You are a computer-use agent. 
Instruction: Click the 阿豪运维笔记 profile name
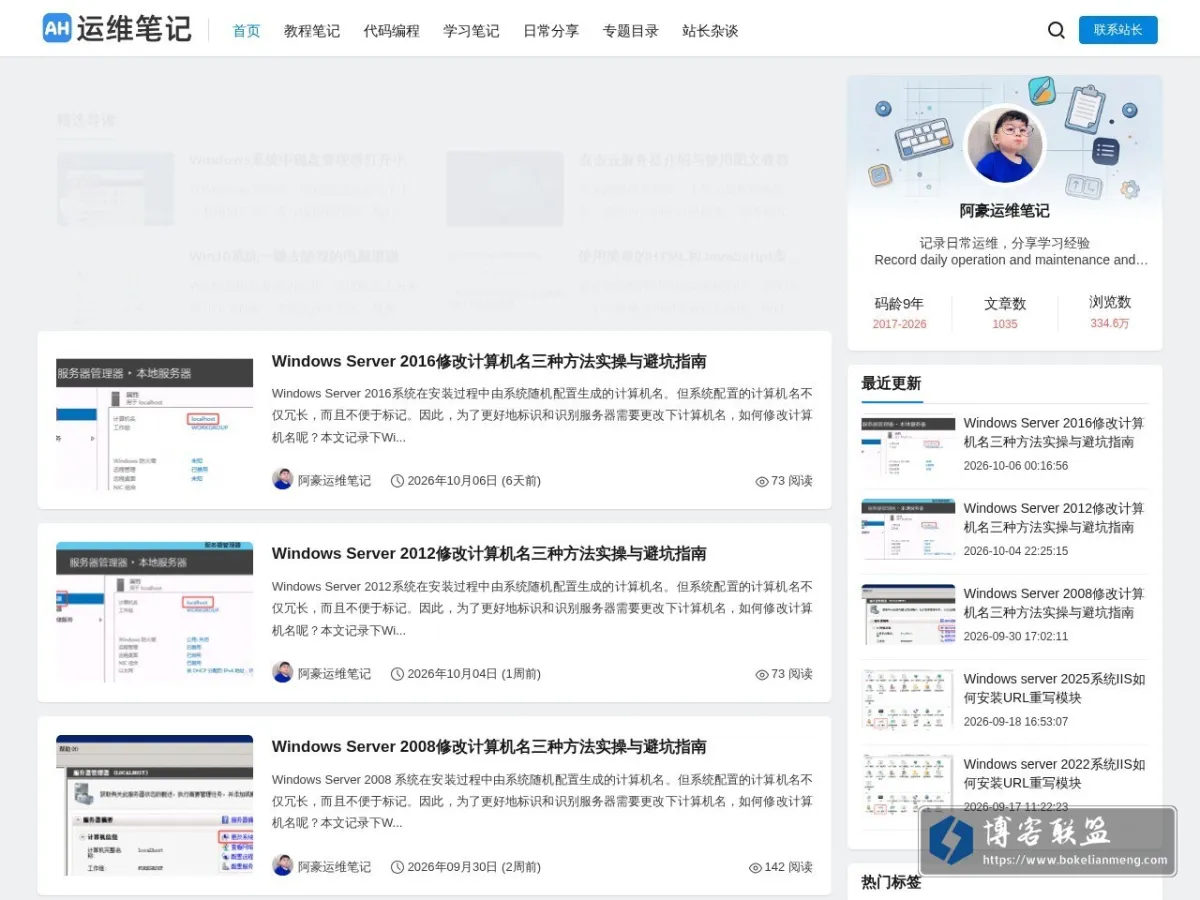tap(1004, 211)
